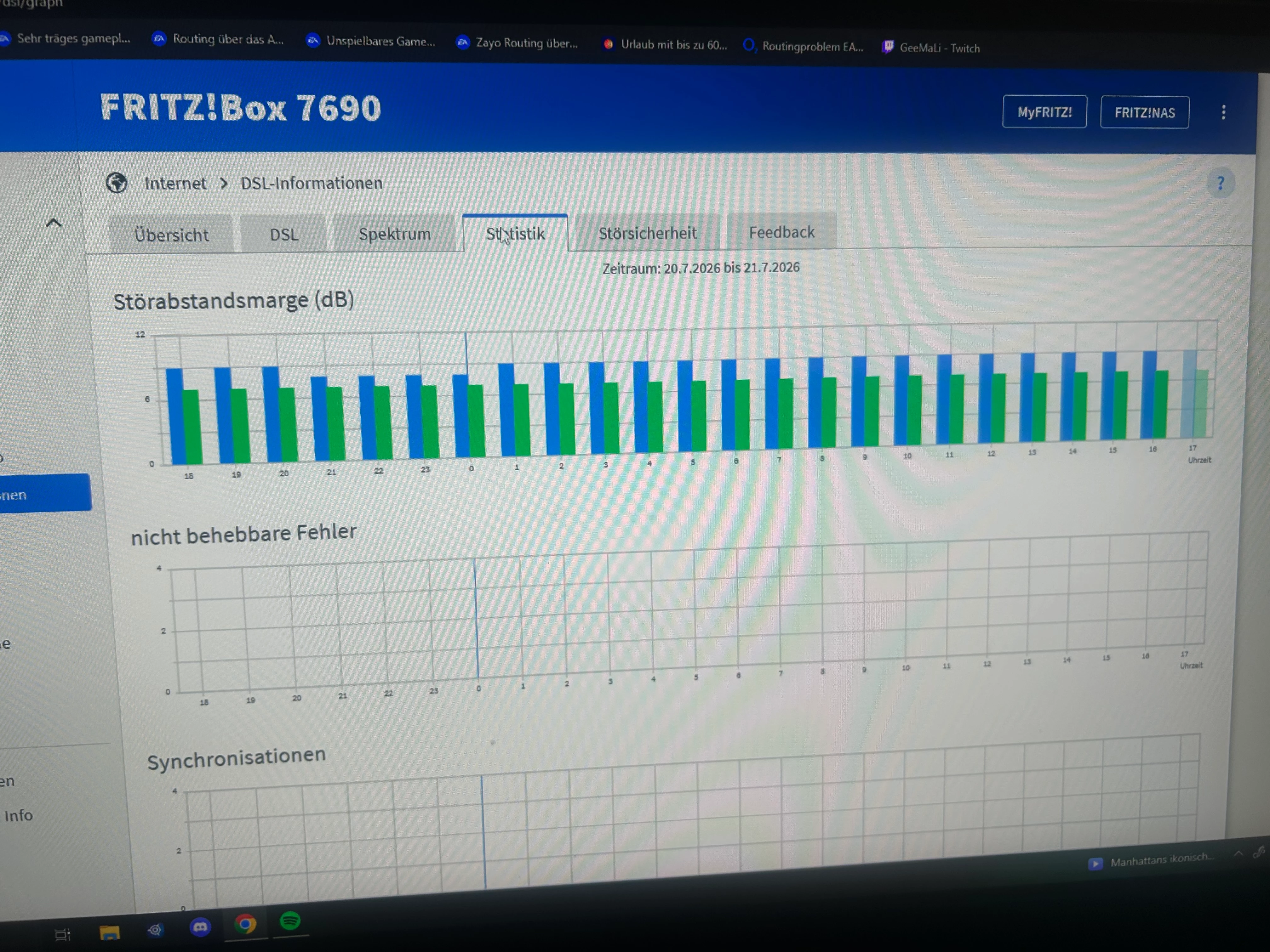Image resolution: width=1270 pixels, height=952 pixels.
Task: Click the EA icon on Routing über das bookmark
Action: [x=159, y=38]
